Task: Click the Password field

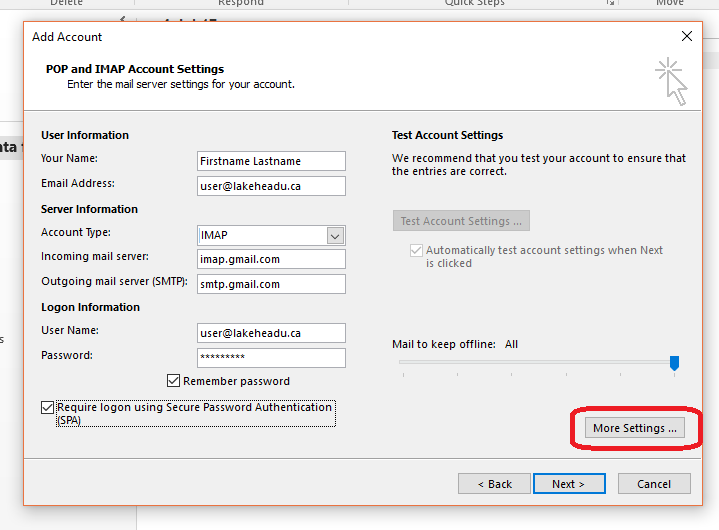Action: coord(271,357)
